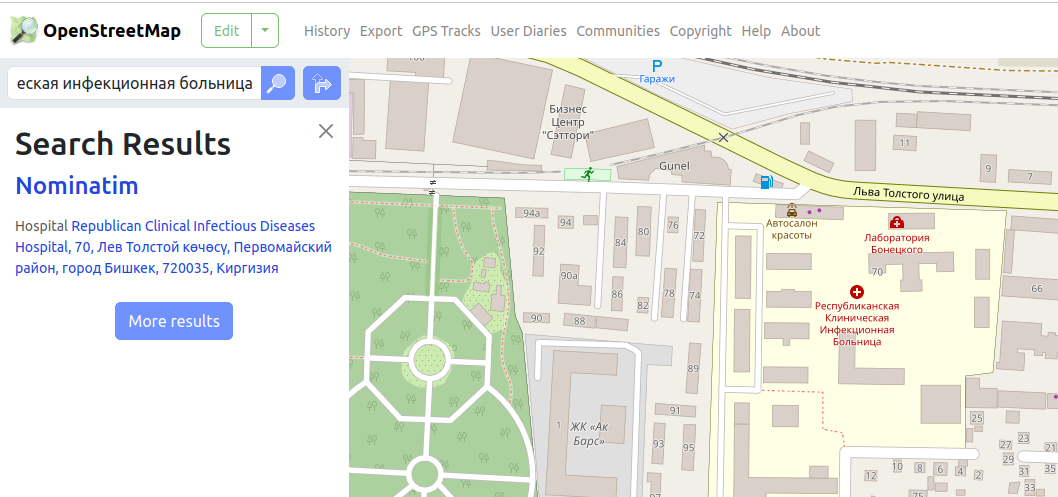Open GPS Tracks in the navigation bar
This screenshot has height=497, width=1058.
(x=446, y=31)
